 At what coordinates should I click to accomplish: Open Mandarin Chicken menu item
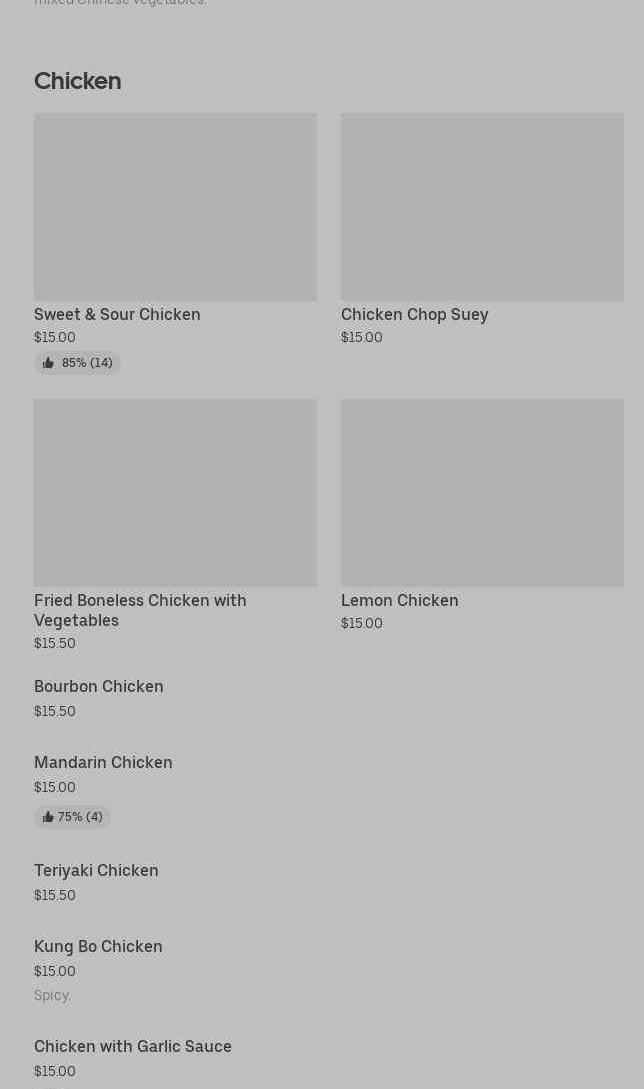[x=103, y=762]
